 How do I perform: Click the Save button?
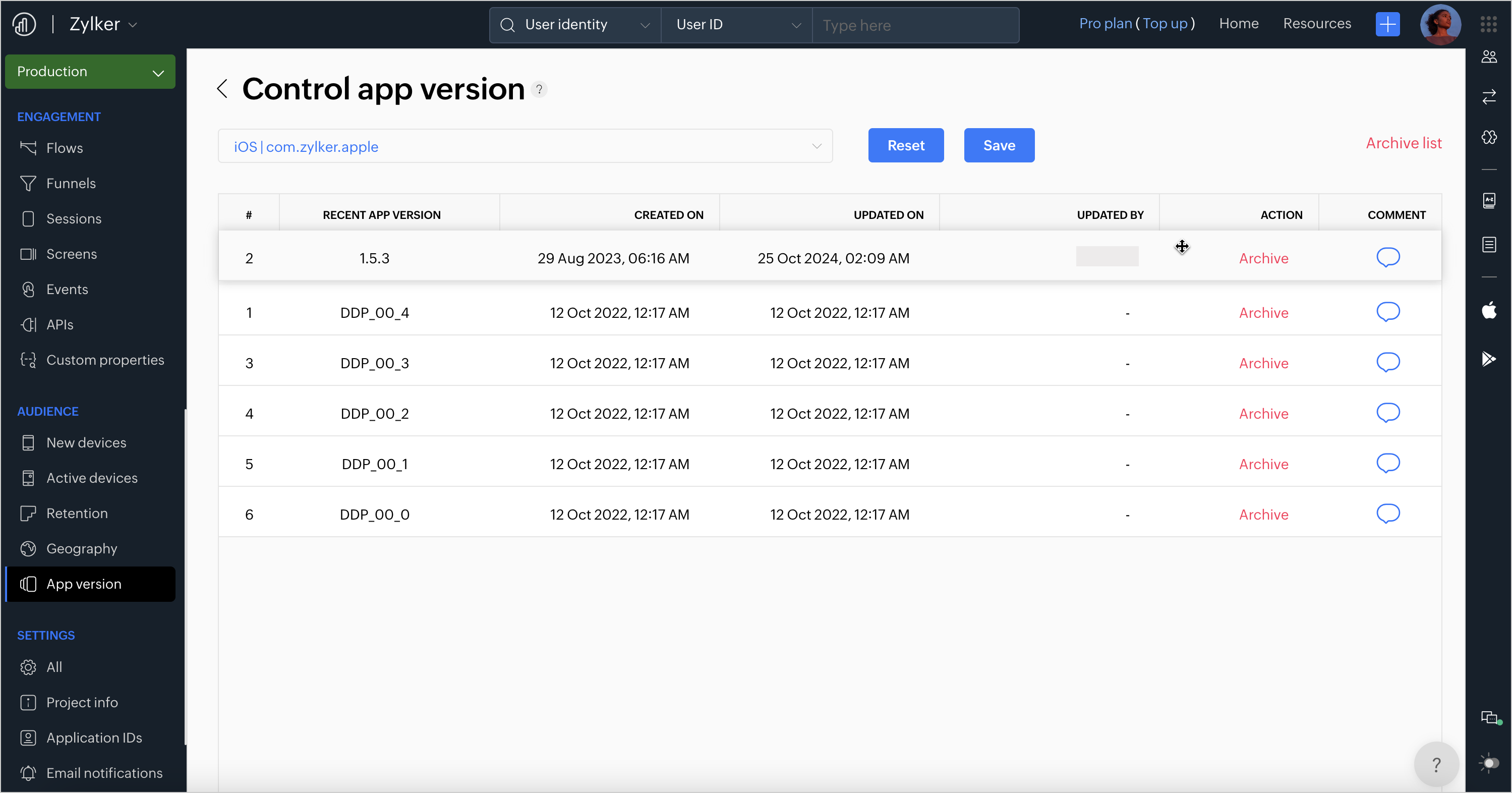coord(999,146)
